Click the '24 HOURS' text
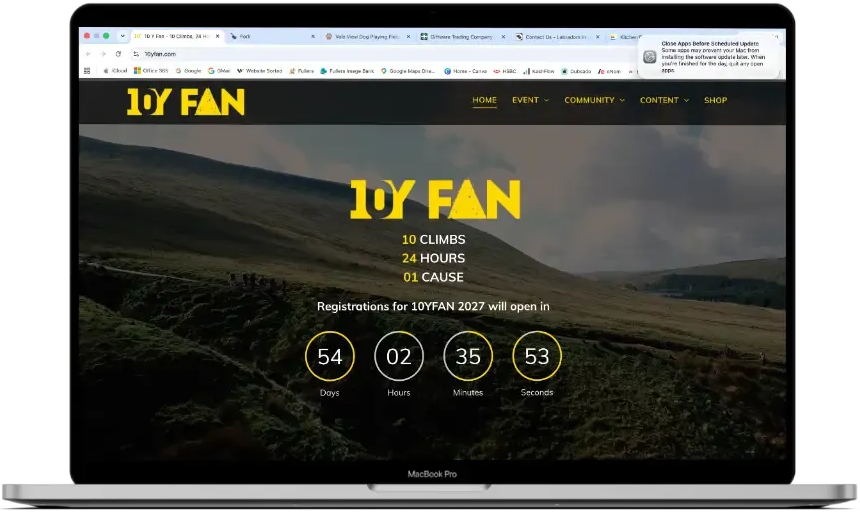 (x=433, y=258)
